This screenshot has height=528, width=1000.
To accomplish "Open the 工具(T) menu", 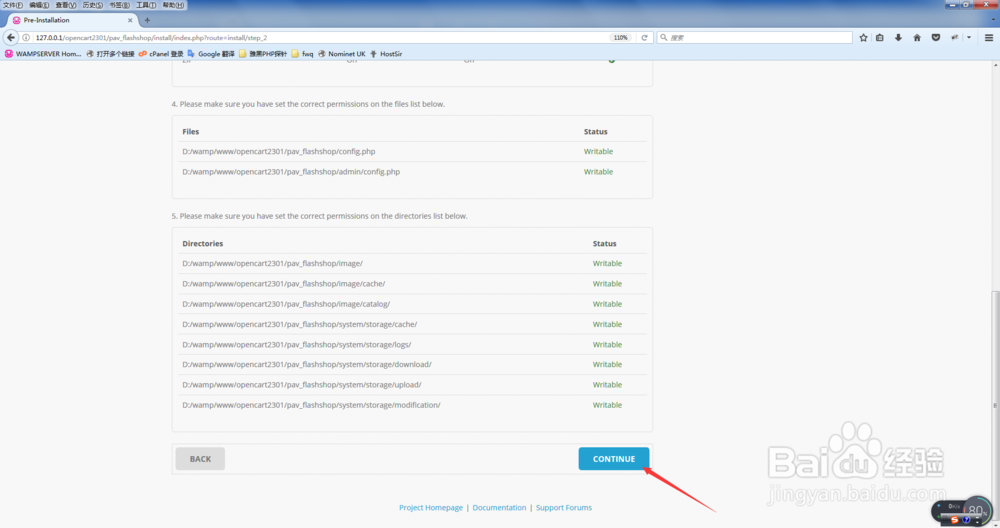I will point(146,5).
